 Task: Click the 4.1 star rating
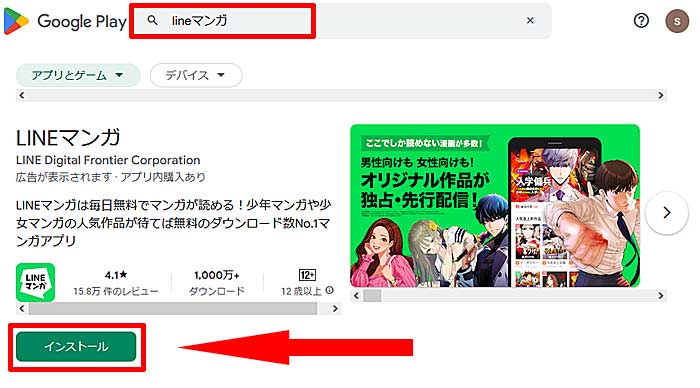(x=116, y=275)
